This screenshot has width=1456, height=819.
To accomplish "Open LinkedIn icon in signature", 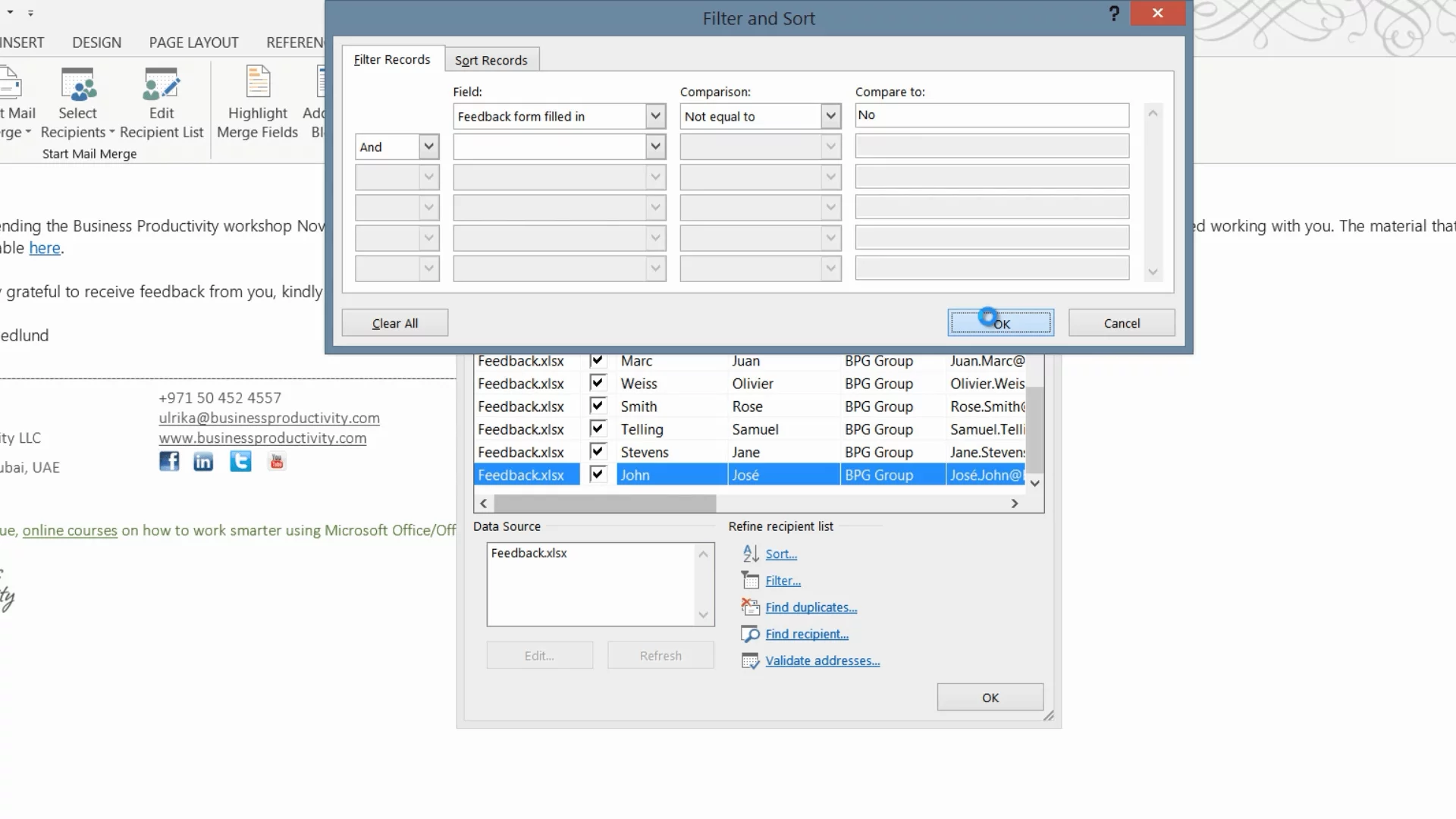I will point(203,461).
